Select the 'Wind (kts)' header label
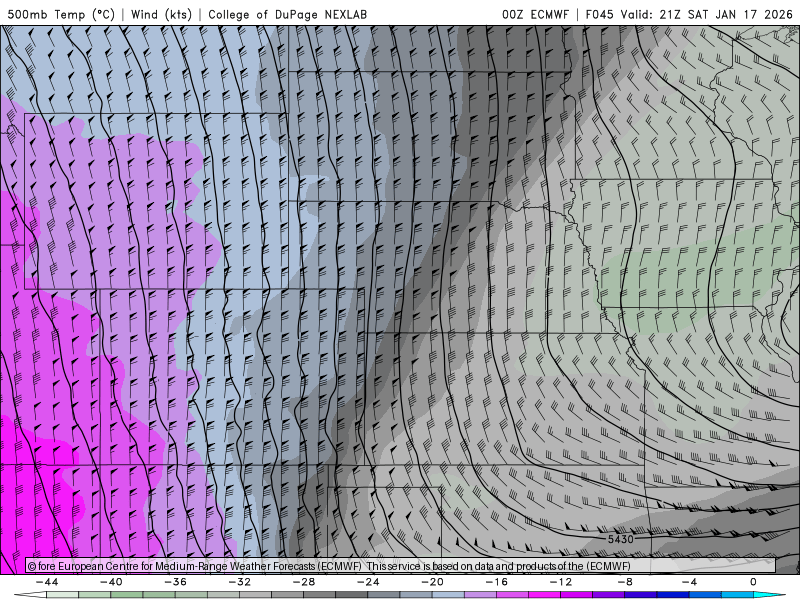The image size is (800, 600). tap(161, 14)
